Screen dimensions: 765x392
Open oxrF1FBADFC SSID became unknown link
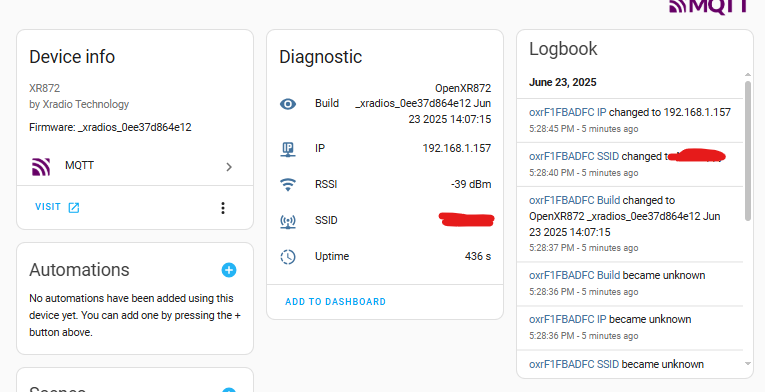click(x=574, y=364)
